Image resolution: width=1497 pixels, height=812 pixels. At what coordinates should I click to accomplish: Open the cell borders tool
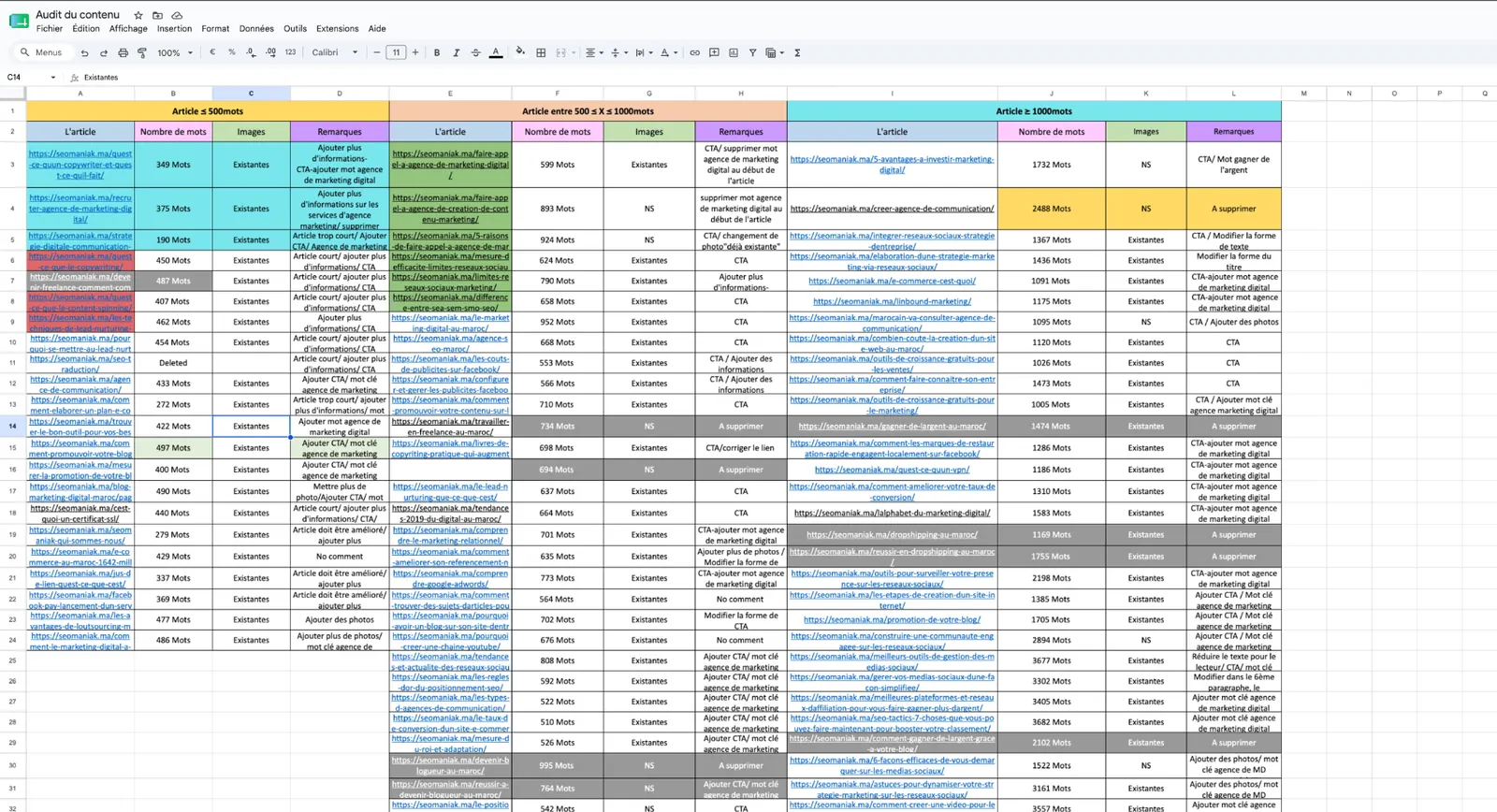click(x=541, y=53)
